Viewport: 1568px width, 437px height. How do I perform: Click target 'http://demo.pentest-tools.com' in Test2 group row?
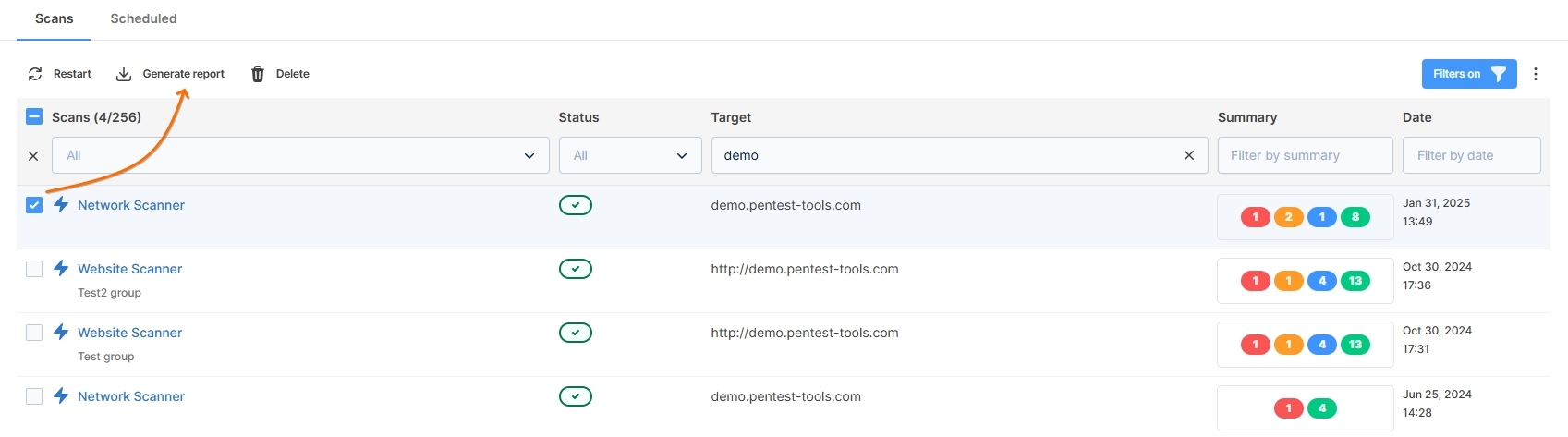point(805,269)
